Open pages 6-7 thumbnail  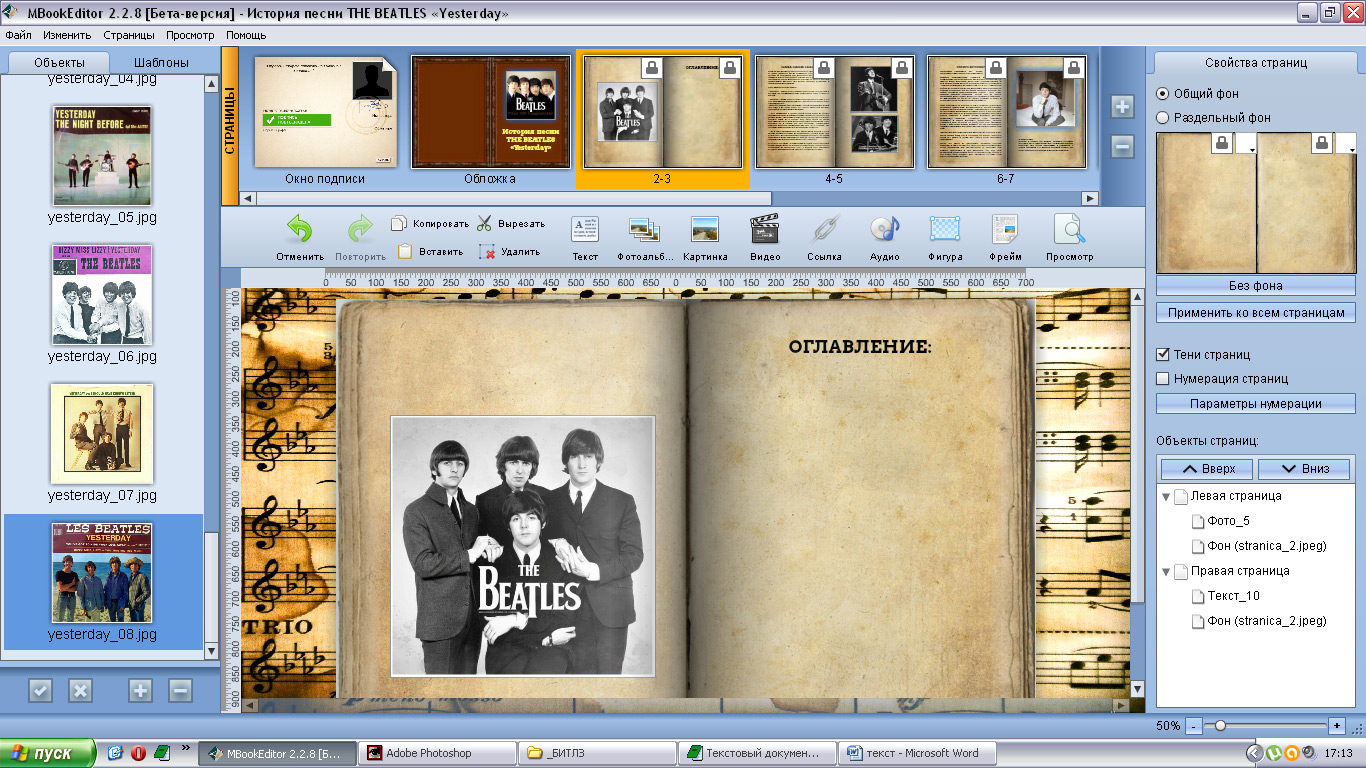pos(1007,112)
